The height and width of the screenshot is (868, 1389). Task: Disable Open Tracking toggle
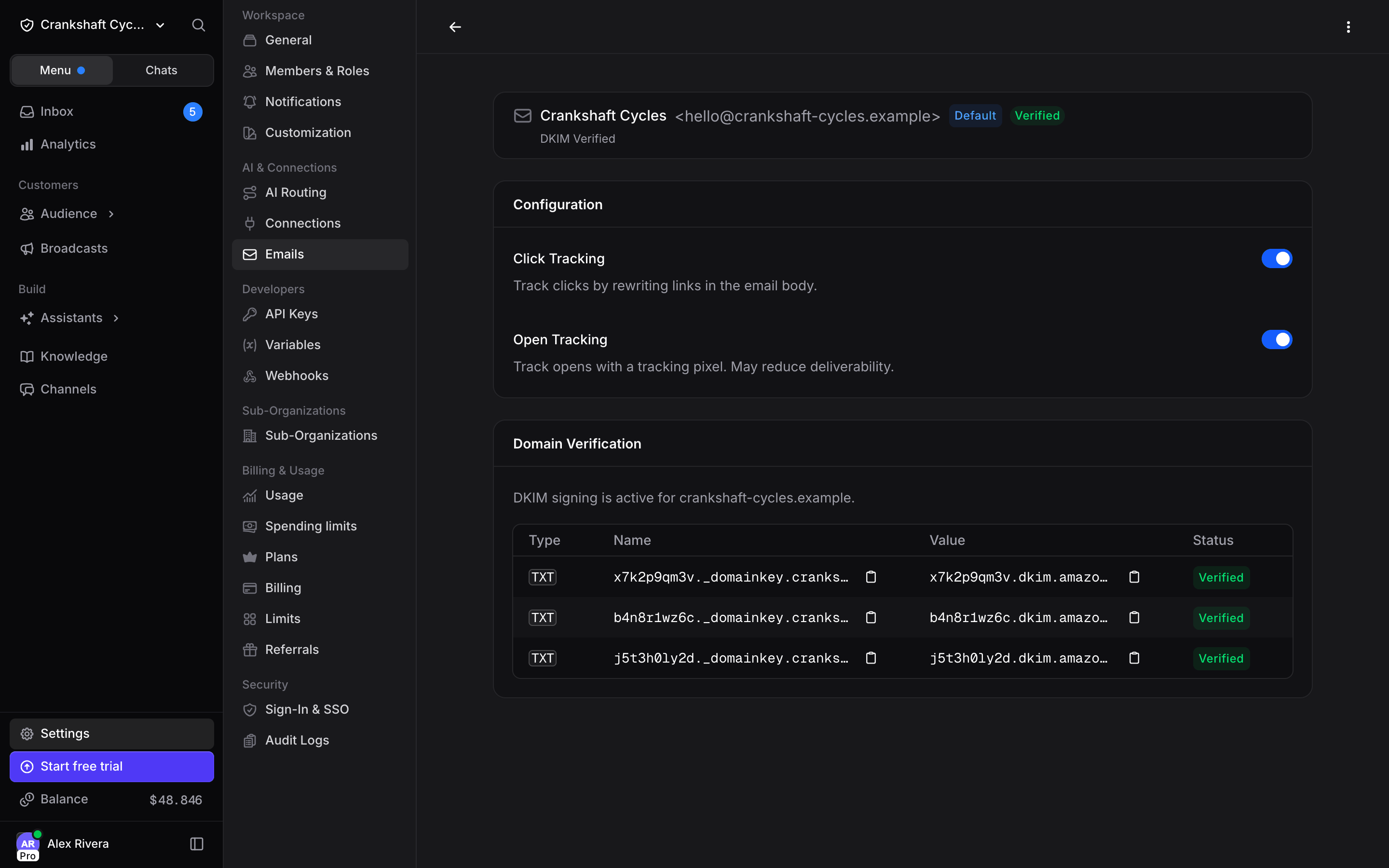coord(1277,339)
